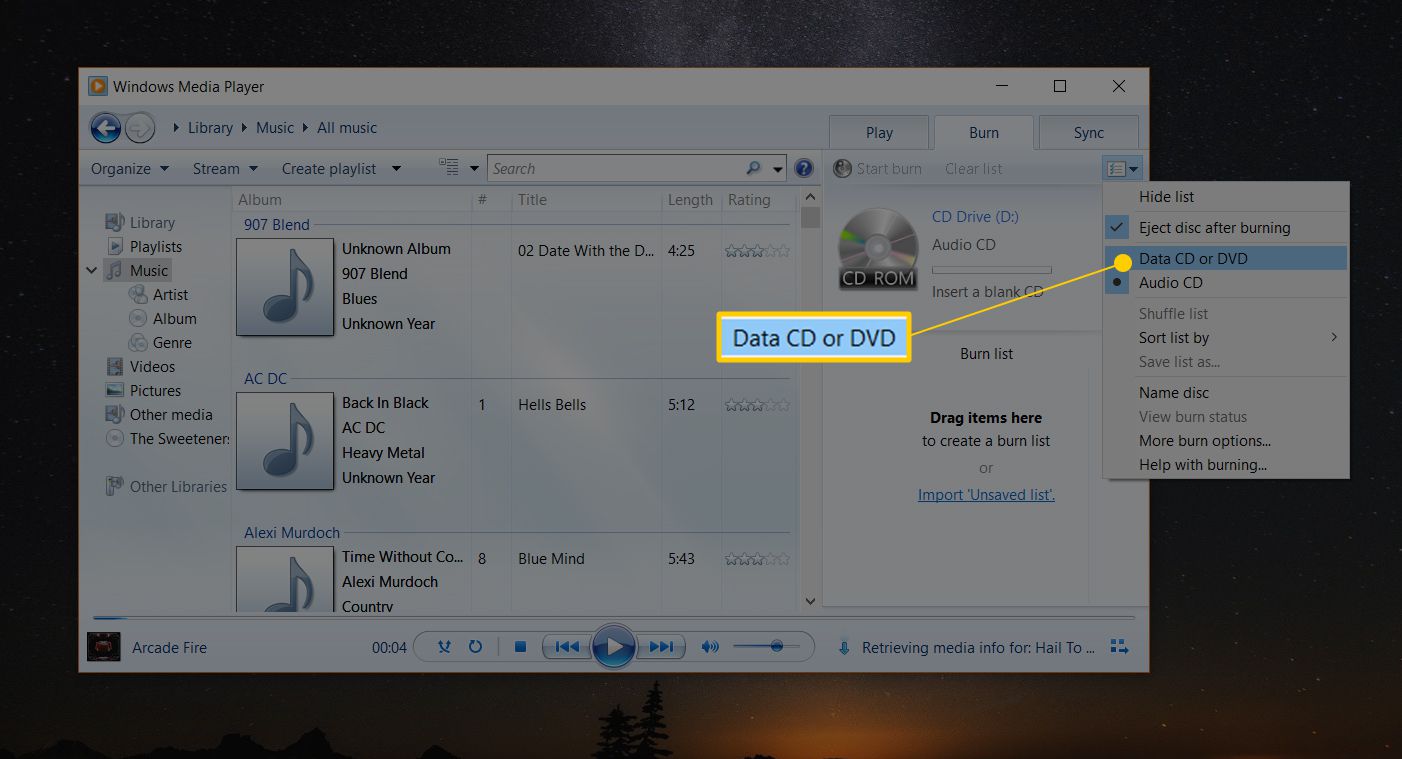Sort by the Title column header
1402x759 pixels.
[x=532, y=199]
